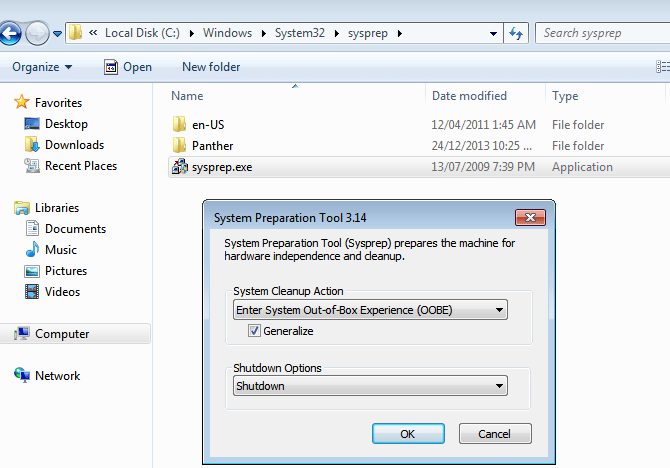Go to Recent Places
670x468 pixels.
pos(80,166)
